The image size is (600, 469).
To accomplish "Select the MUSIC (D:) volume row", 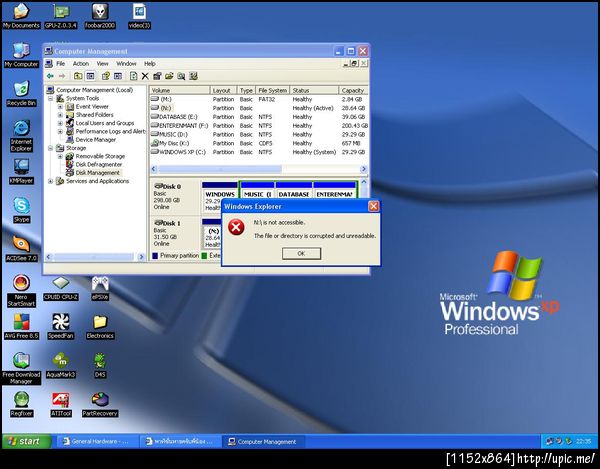I will [259, 134].
